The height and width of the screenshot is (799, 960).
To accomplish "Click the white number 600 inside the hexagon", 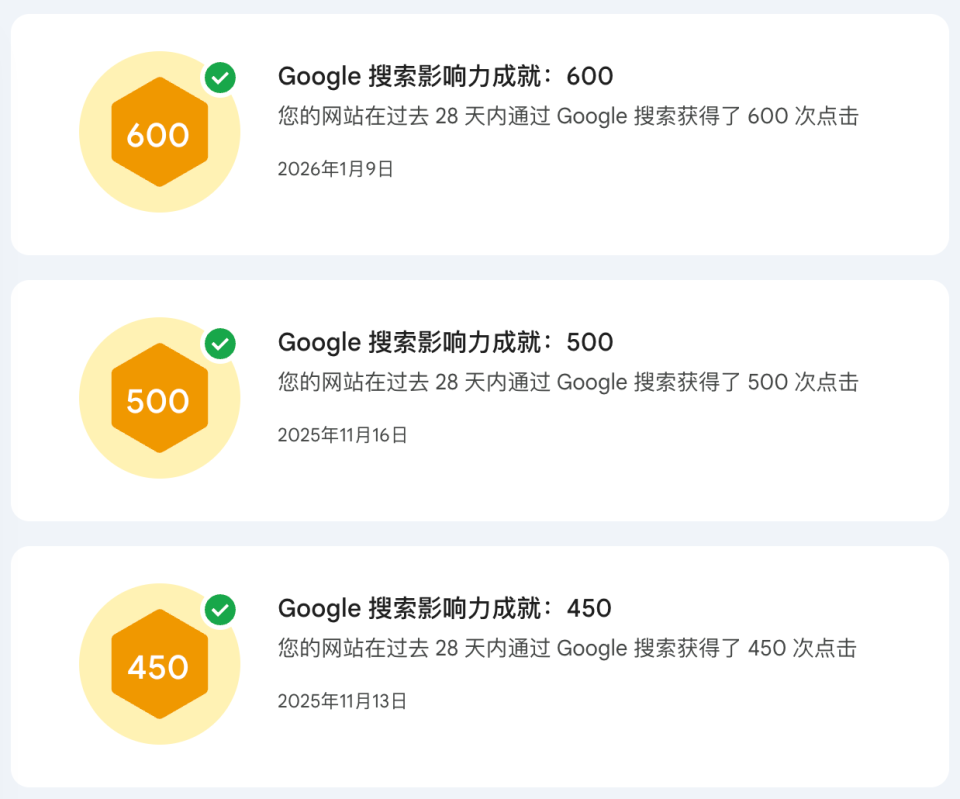I will 158,135.
